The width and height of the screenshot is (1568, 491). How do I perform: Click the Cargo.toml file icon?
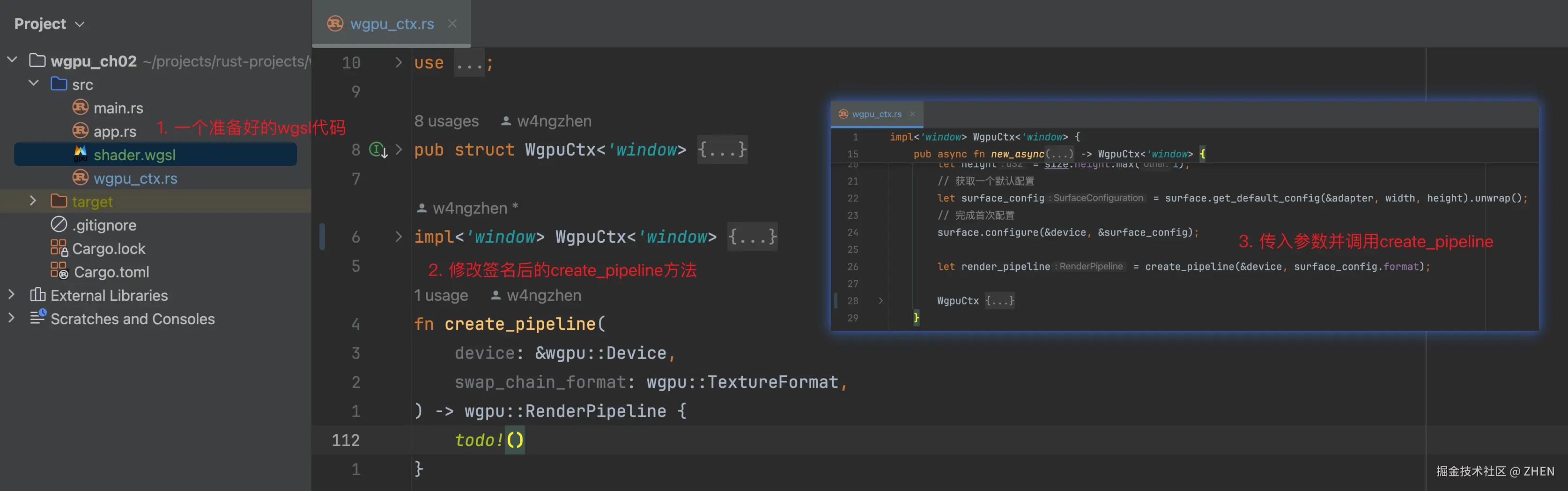(x=59, y=271)
